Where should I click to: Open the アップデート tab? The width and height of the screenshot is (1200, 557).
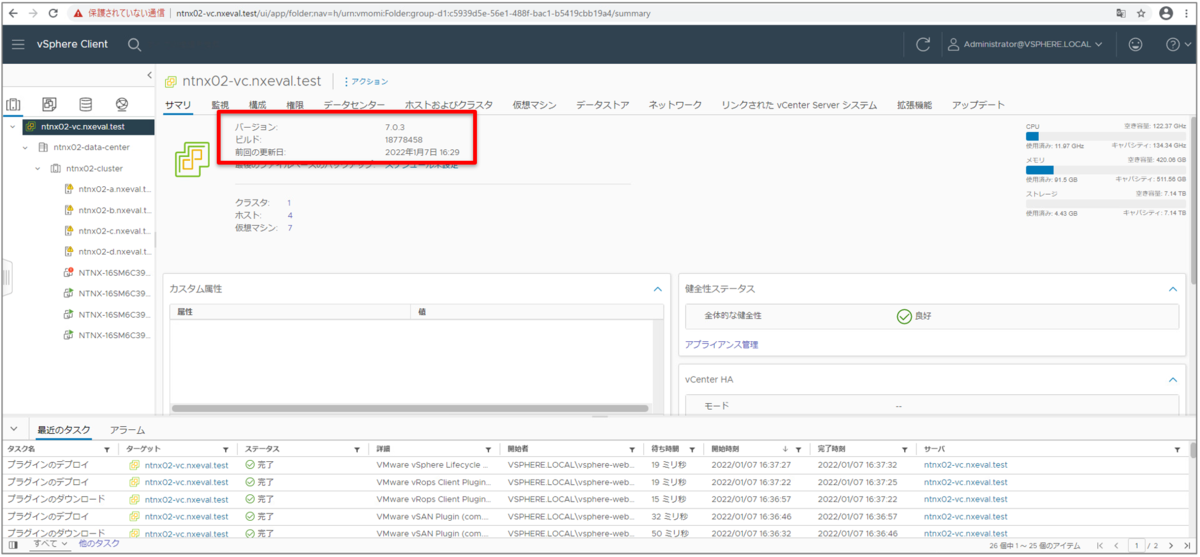[x=978, y=105]
